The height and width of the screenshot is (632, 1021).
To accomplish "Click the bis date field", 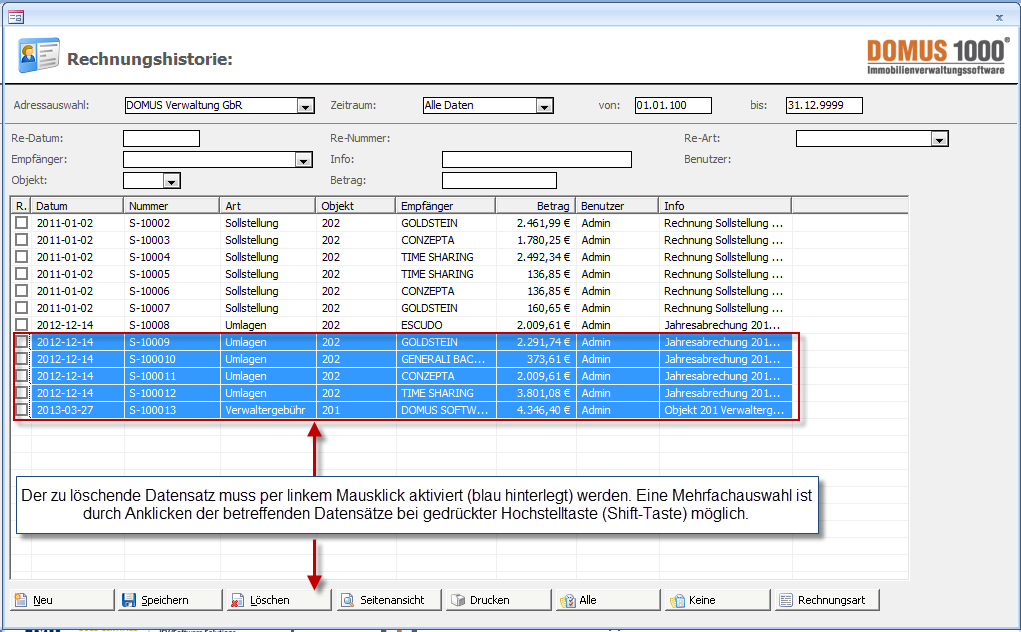I will point(824,105).
